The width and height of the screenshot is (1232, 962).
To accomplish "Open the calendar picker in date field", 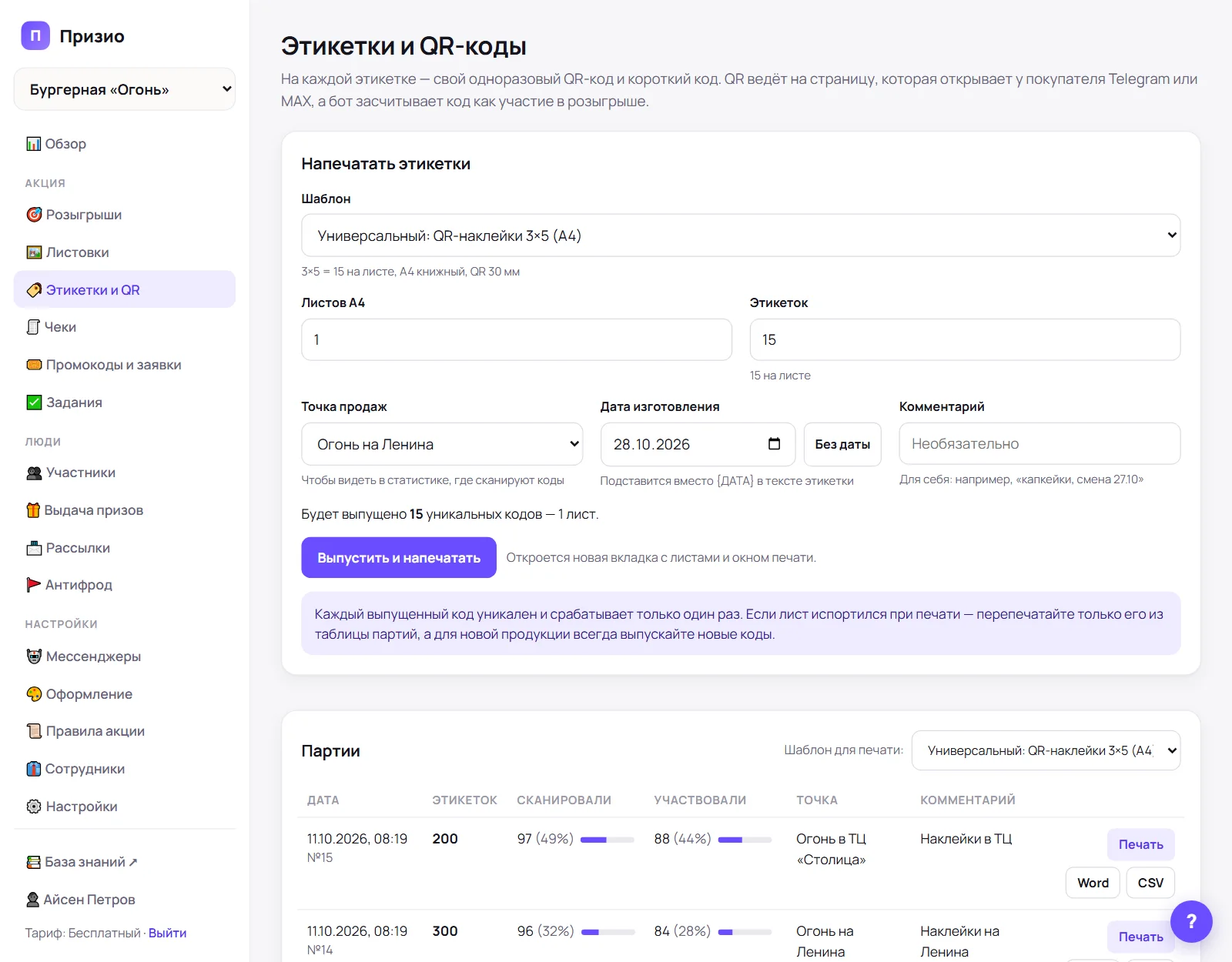I will [x=775, y=444].
